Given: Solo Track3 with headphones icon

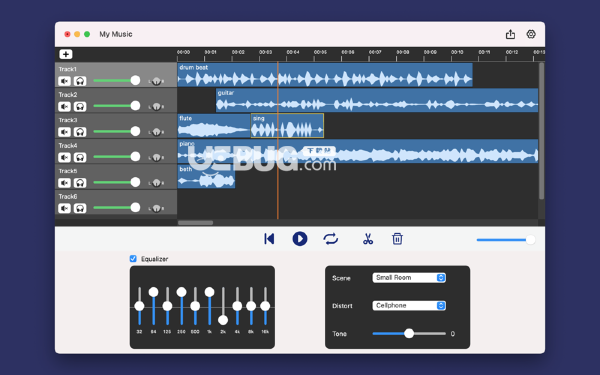Looking at the screenshot, I should pyautogui.click(x=80, y=132).
